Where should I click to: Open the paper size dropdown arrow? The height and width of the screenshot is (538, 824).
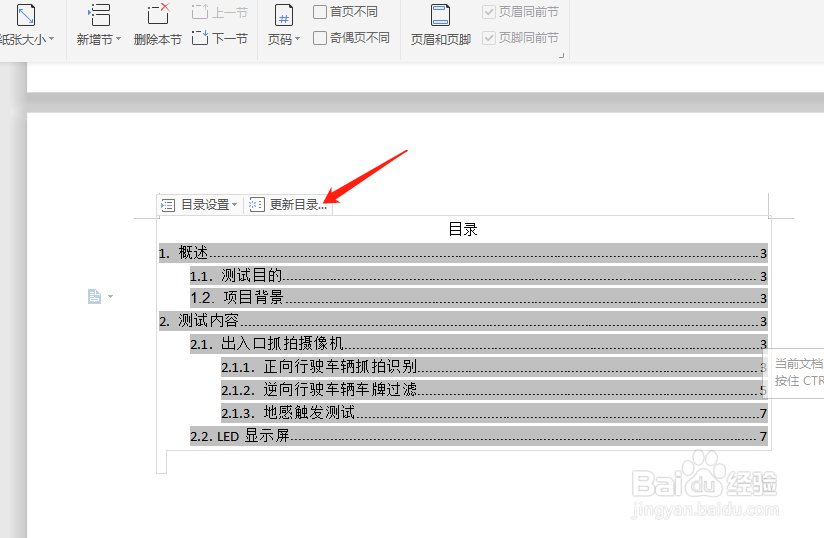click(x=52, y=39)
